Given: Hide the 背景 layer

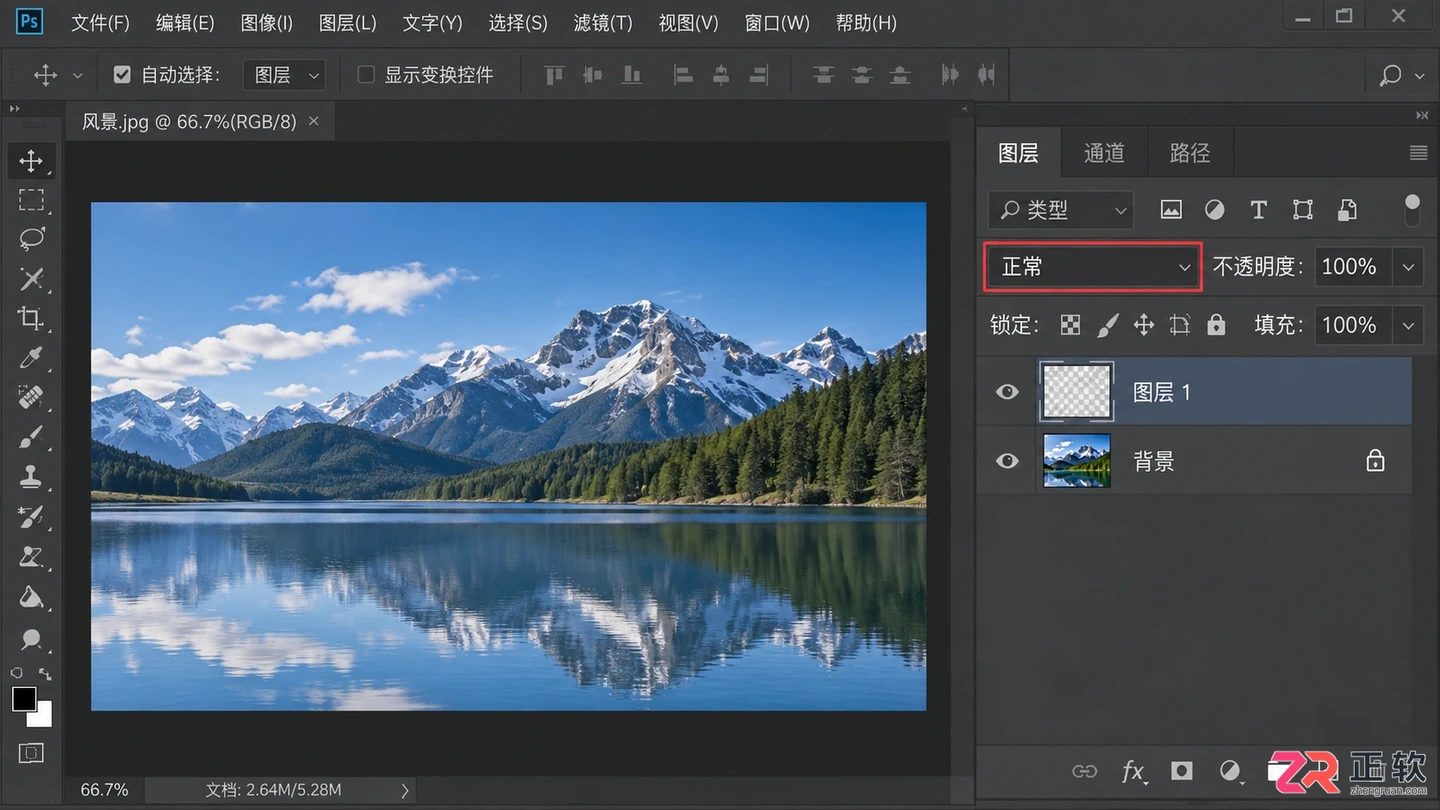Looking at the screenshot, I should click(x=1007, y=461).
